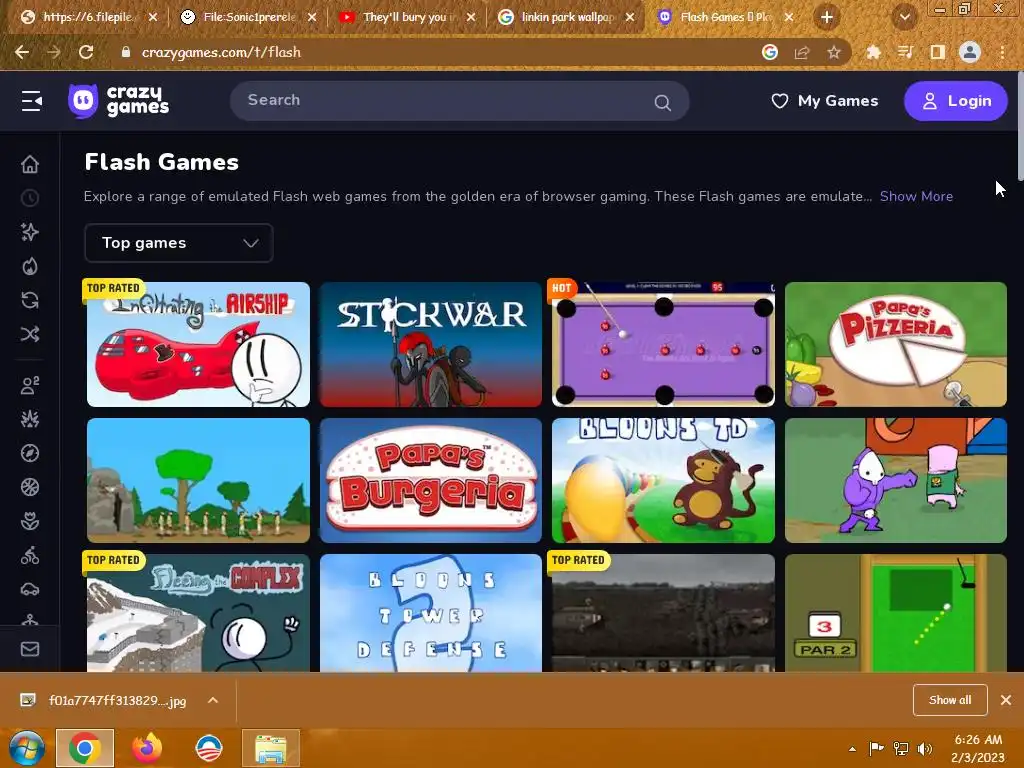Image resolution: width=1024 pixels, height=768 pixels.
Task: Reload the page
Action: tap(86, 52)
